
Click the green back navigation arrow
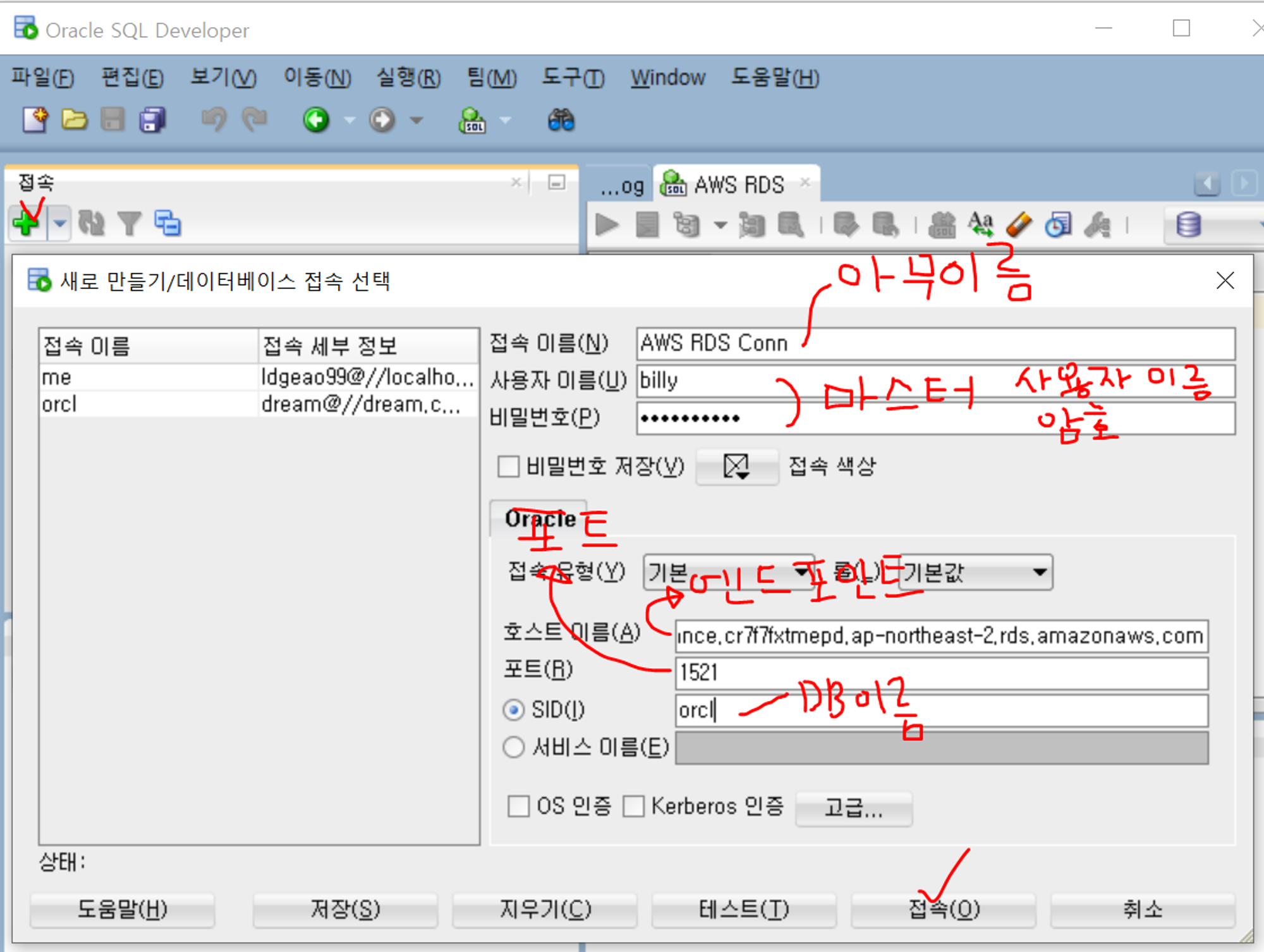316,119
